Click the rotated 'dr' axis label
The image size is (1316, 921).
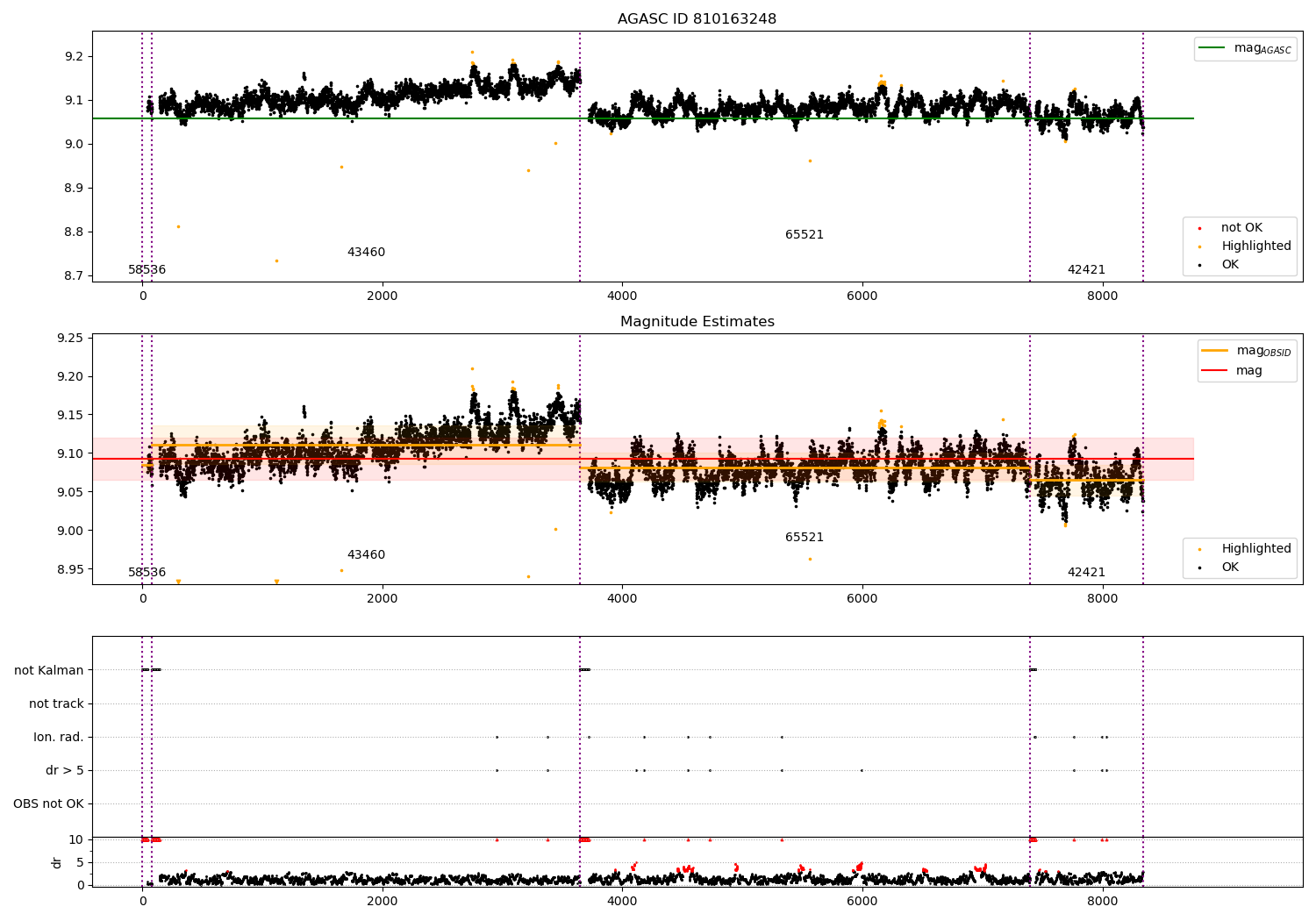[57, 862]
